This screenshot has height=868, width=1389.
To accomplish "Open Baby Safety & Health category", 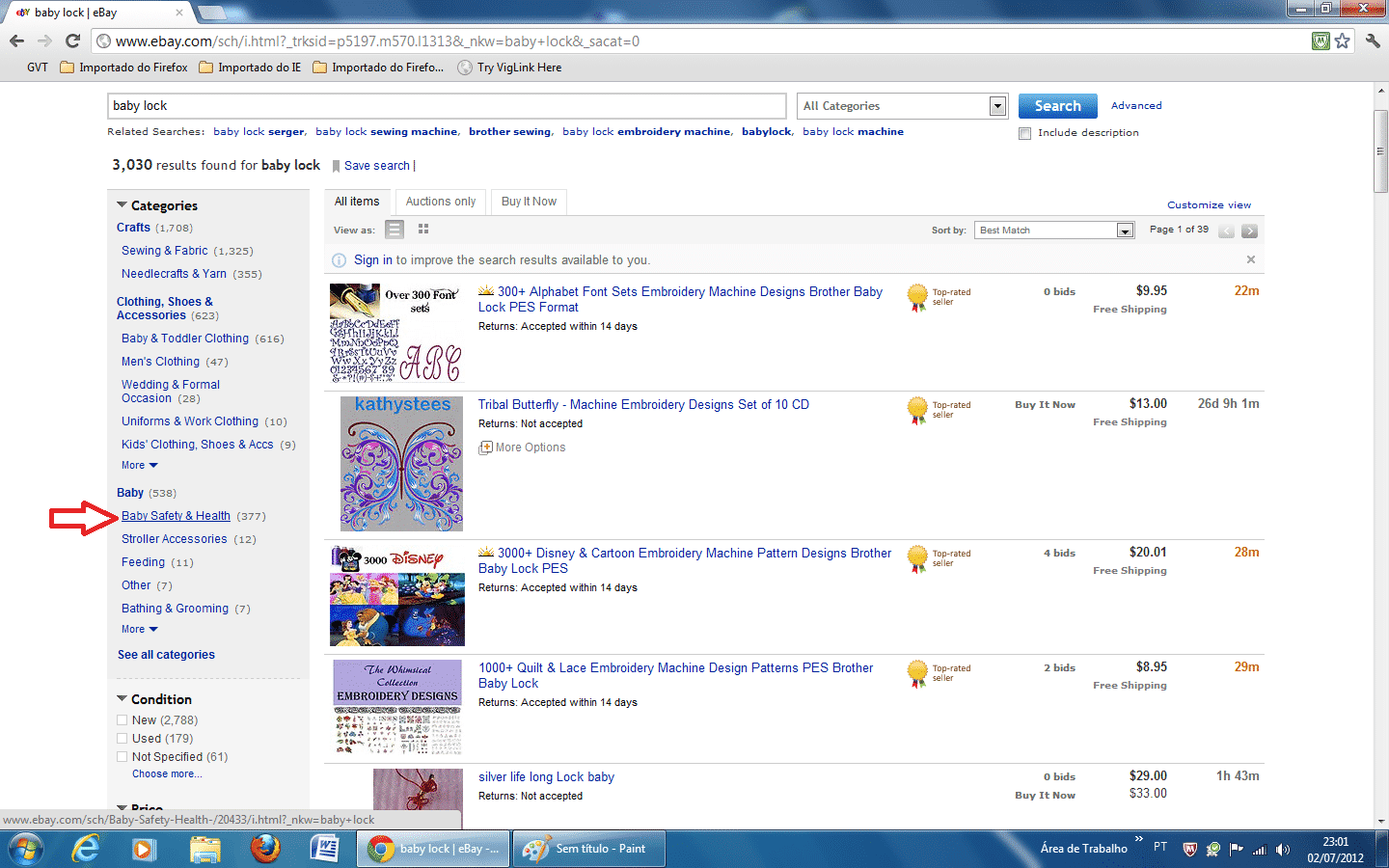I will [x=176, y=516].
